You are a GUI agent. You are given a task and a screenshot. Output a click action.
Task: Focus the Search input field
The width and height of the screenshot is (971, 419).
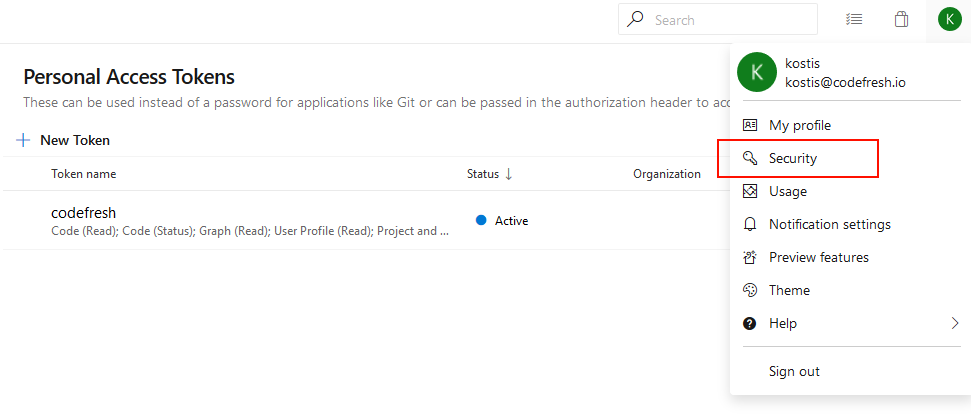(x=730, y=19)
